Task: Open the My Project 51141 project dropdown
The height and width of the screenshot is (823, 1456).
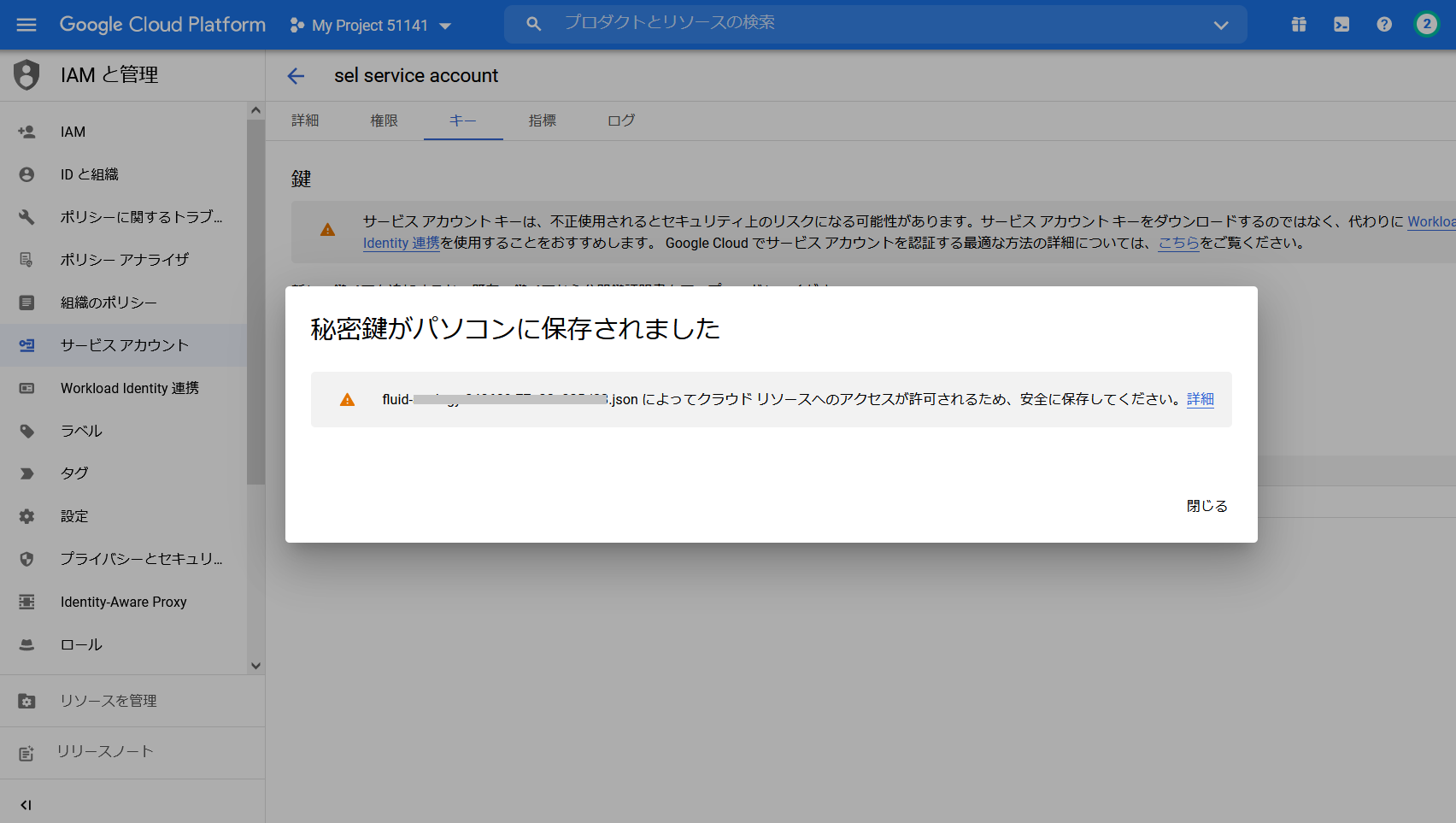Action: pyautogui.click(x=371, y=26)
